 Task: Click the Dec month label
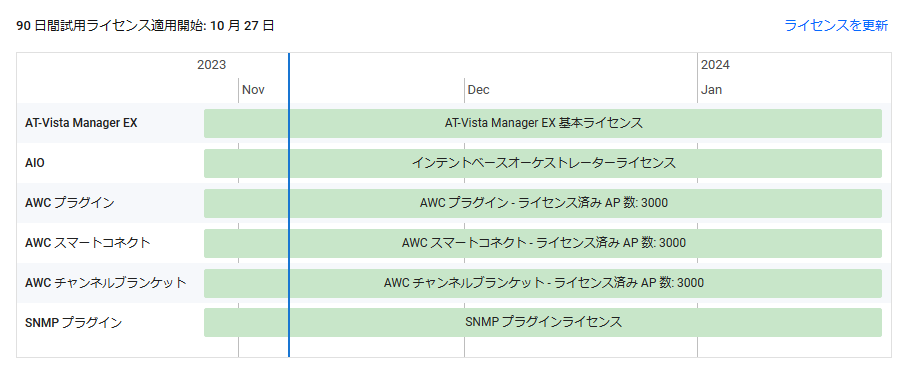[x=478, y=90]
